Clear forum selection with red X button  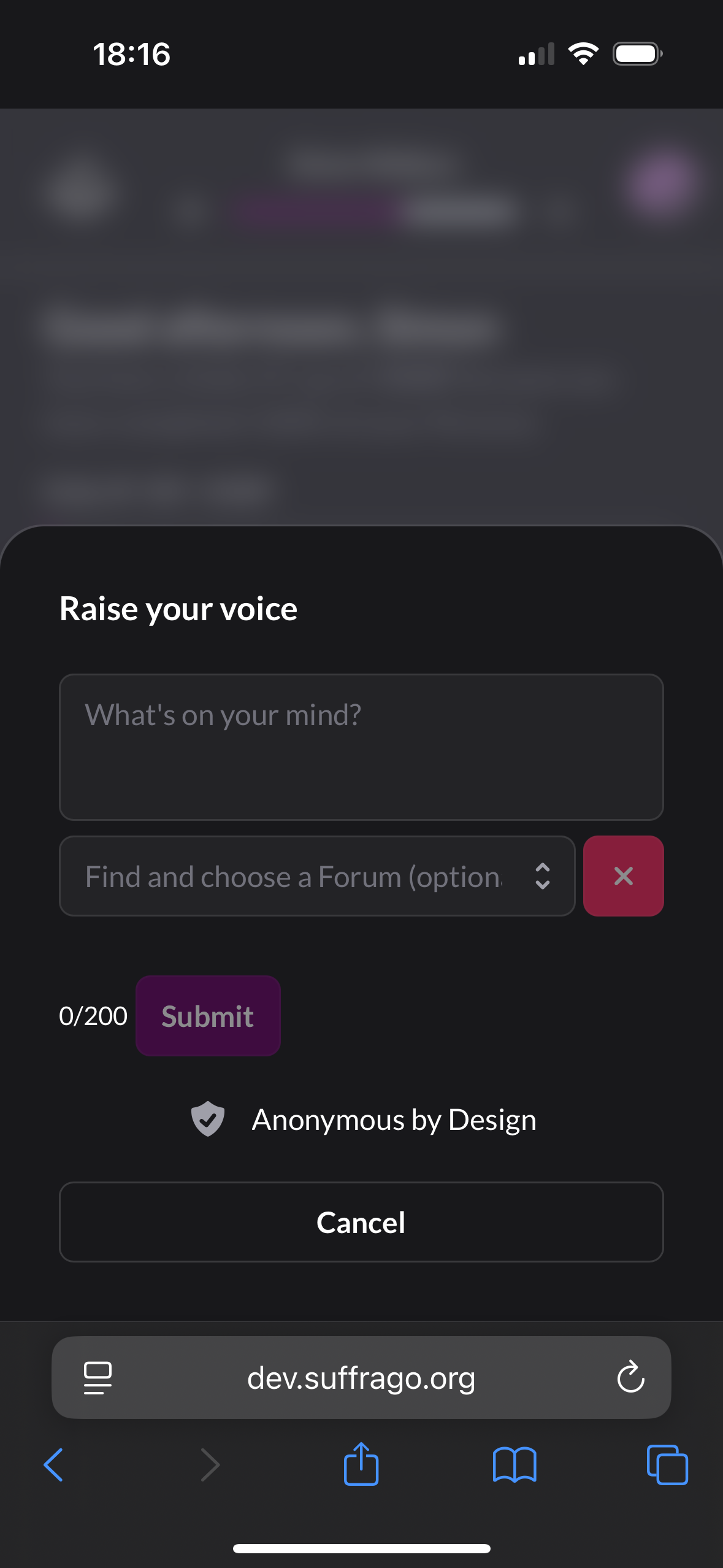click(x=623, y=876)
